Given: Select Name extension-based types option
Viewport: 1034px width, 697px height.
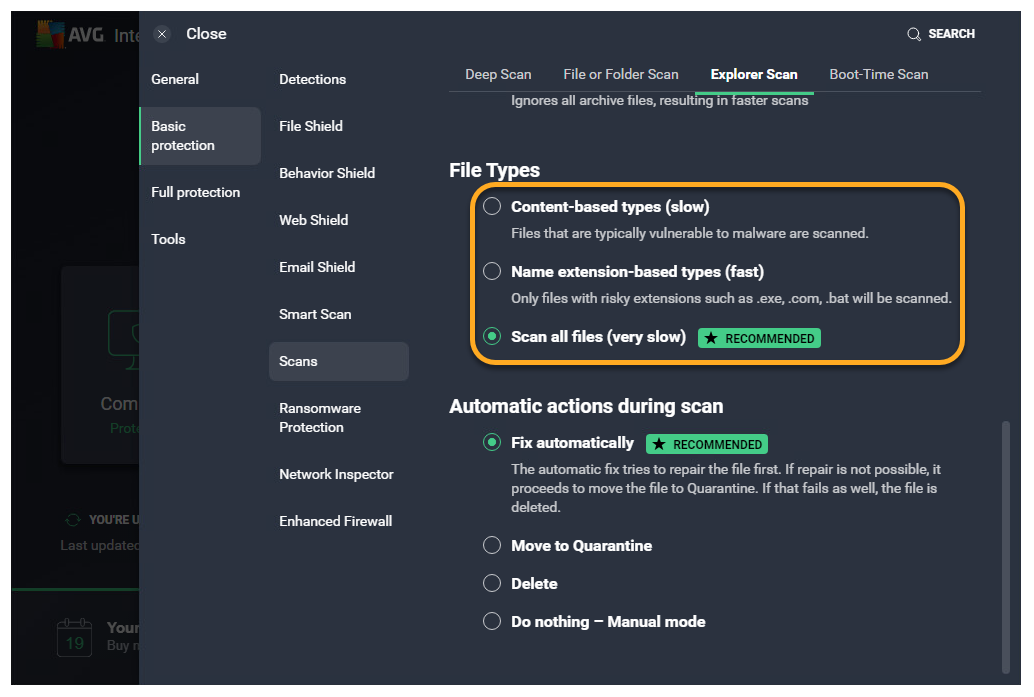Looking at the screenshot, I should 492,271.
